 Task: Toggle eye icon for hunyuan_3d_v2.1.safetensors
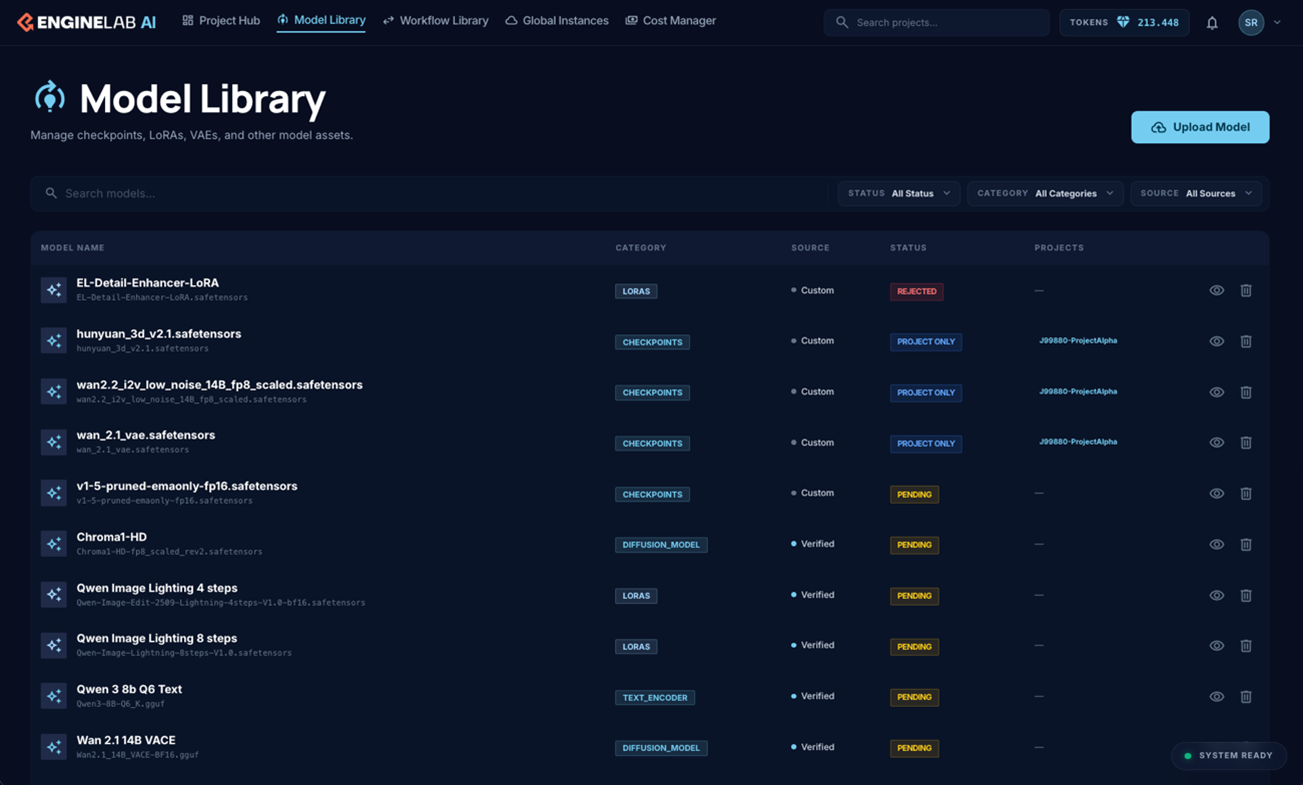[x=1216, y=342]
